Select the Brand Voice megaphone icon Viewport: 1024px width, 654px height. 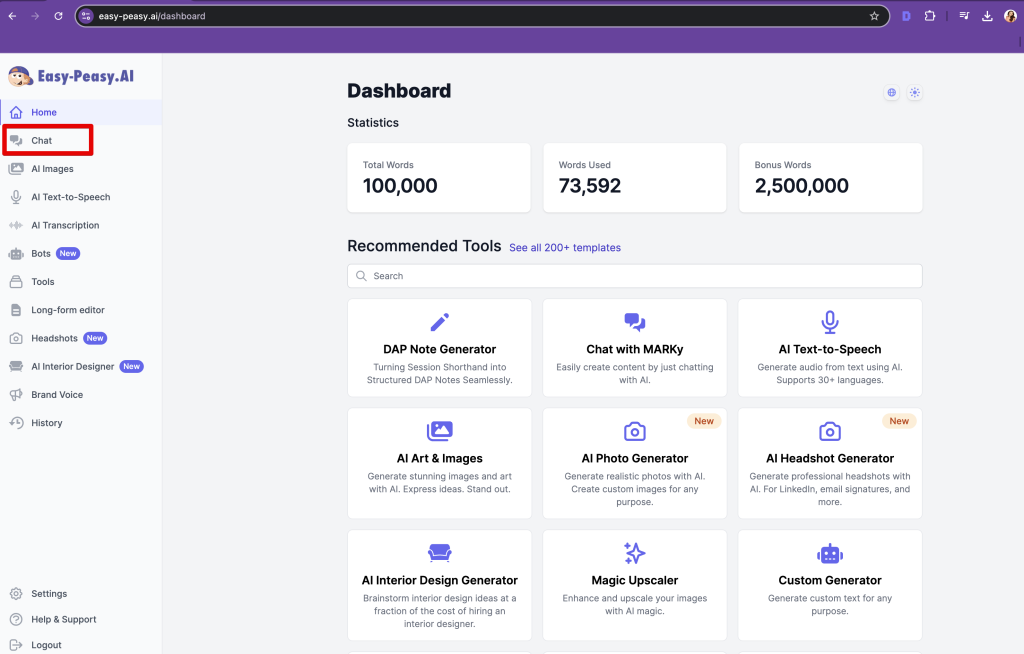coord(16,395)
